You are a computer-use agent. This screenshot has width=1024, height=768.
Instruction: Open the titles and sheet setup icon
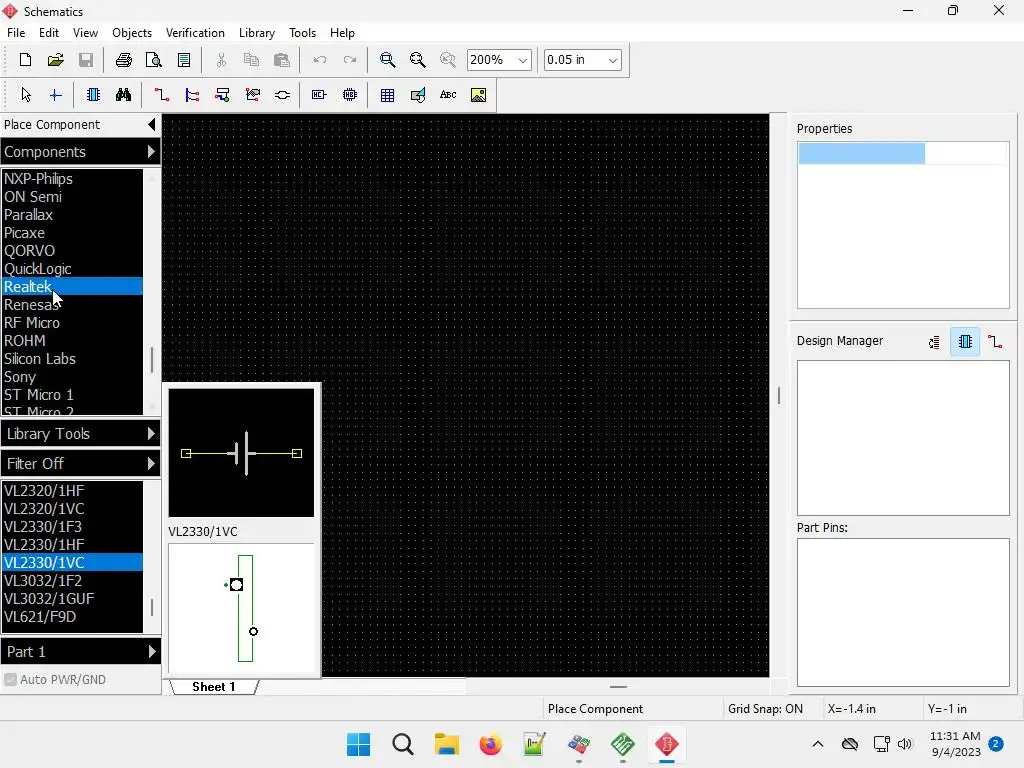coord(184,60)
